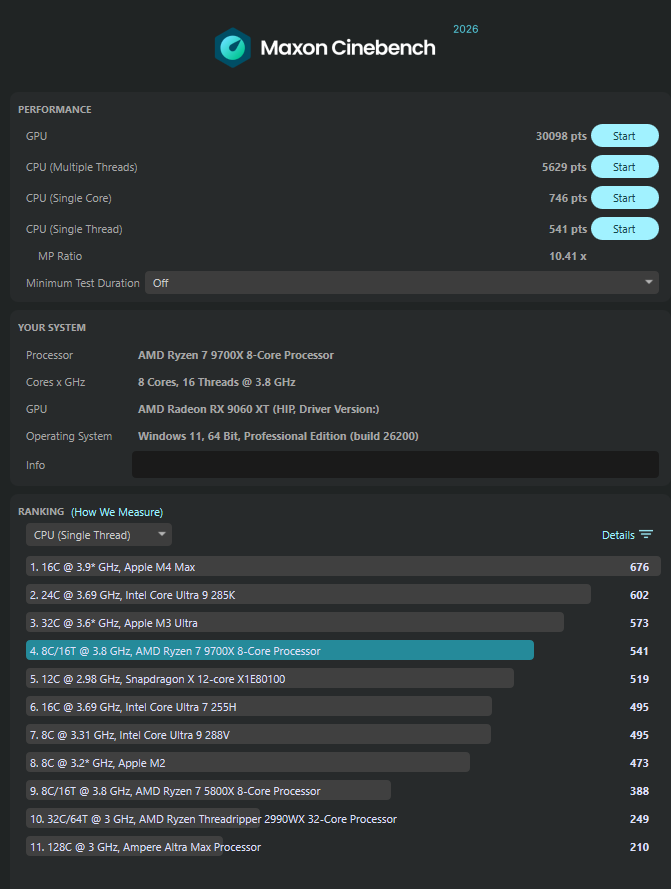Start the CPU Single Core test
This screenshot has height=889, width=671.
tap(624, 198)
